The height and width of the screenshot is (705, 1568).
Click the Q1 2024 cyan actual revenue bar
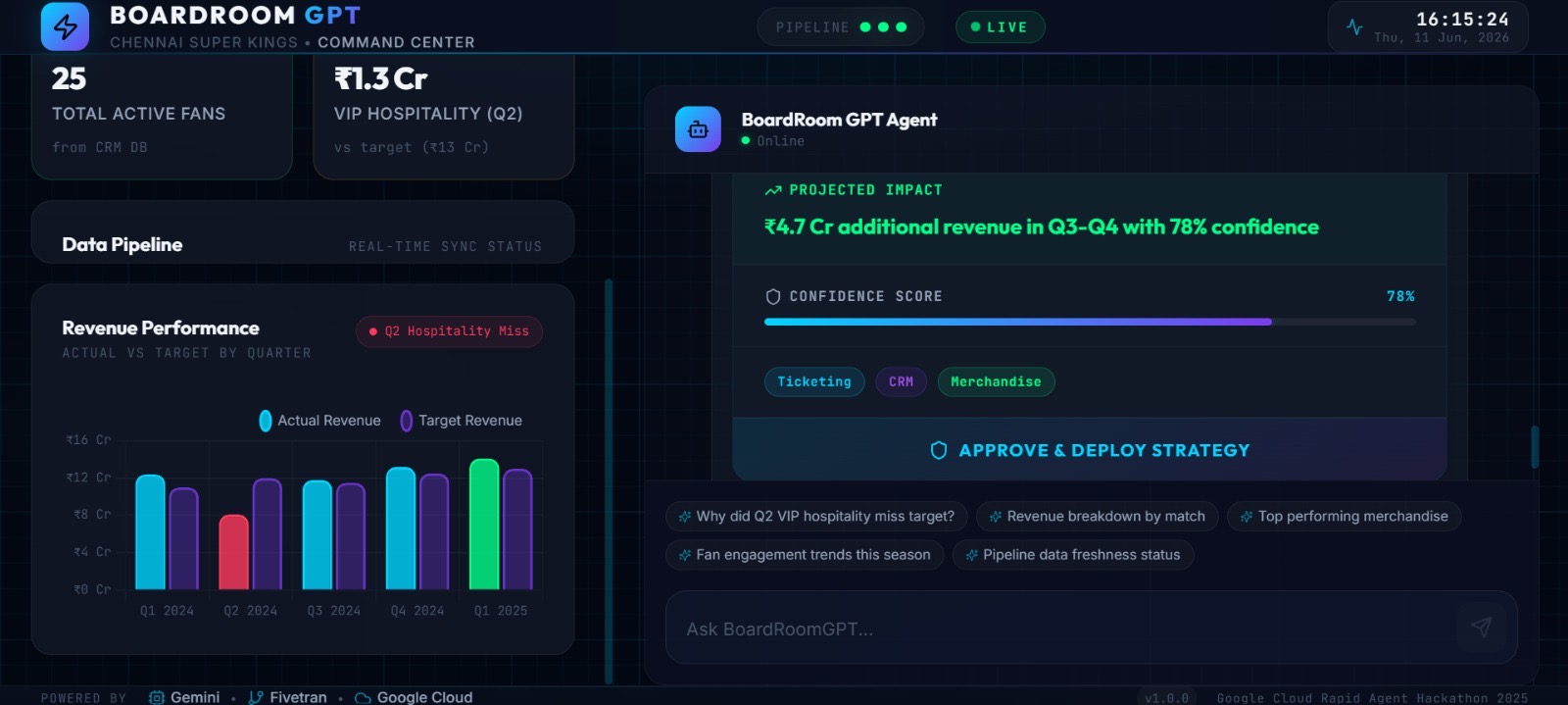tap(150, 531)
